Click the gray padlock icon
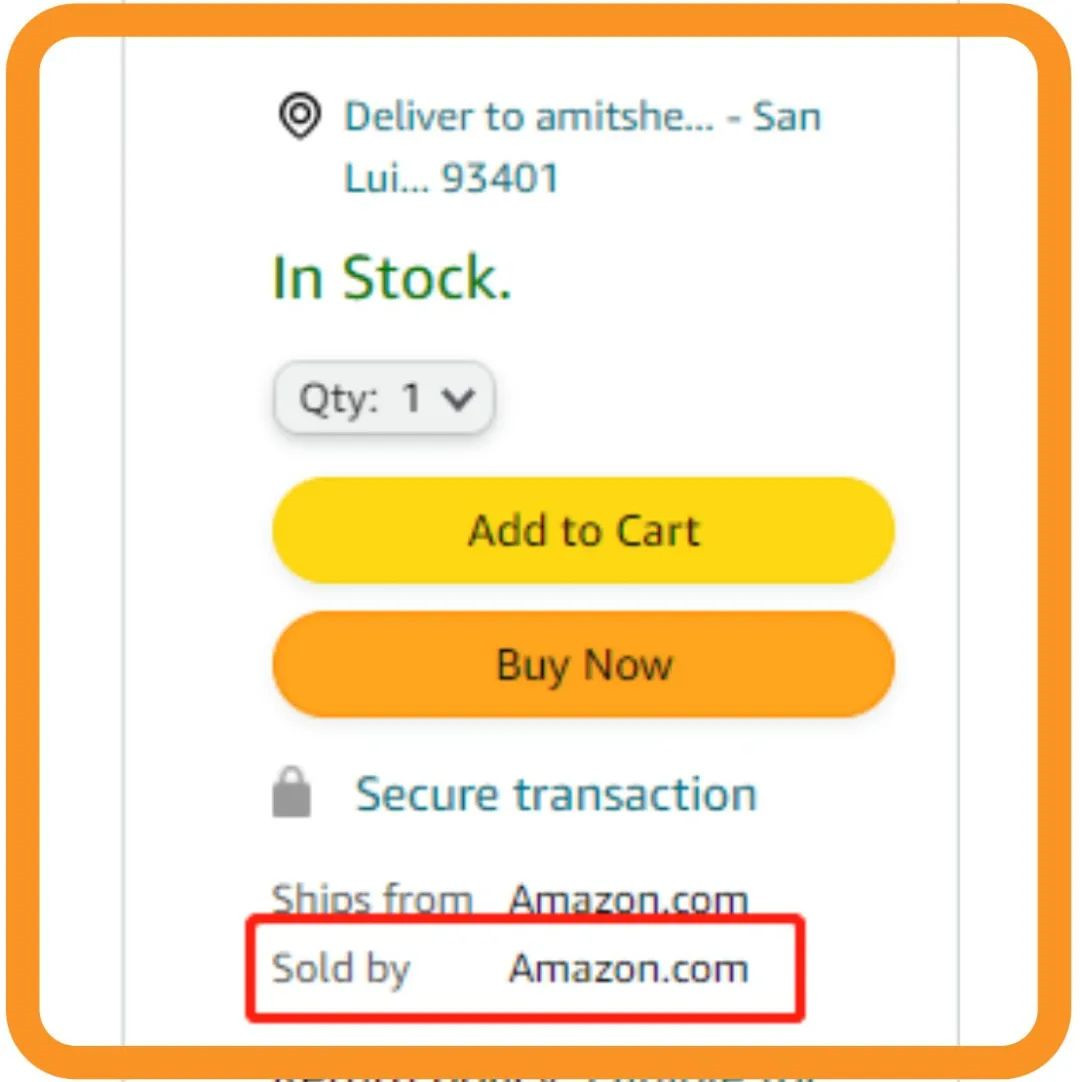Image resolution: width=1080 pixels, height=1082 pixels. tap(291, 792)
